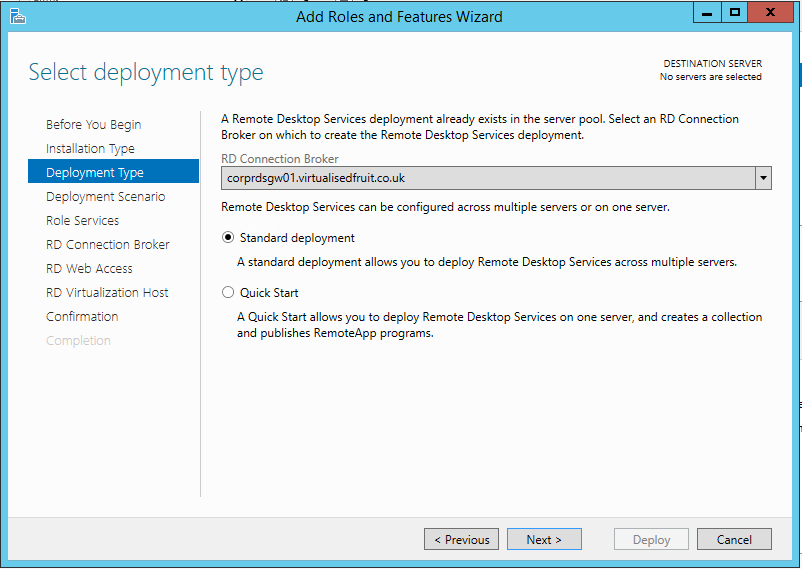Jump to the Deployment Scenario step
Screen dimensions: 802x569
pyautogui.click(x=105, y=197)
